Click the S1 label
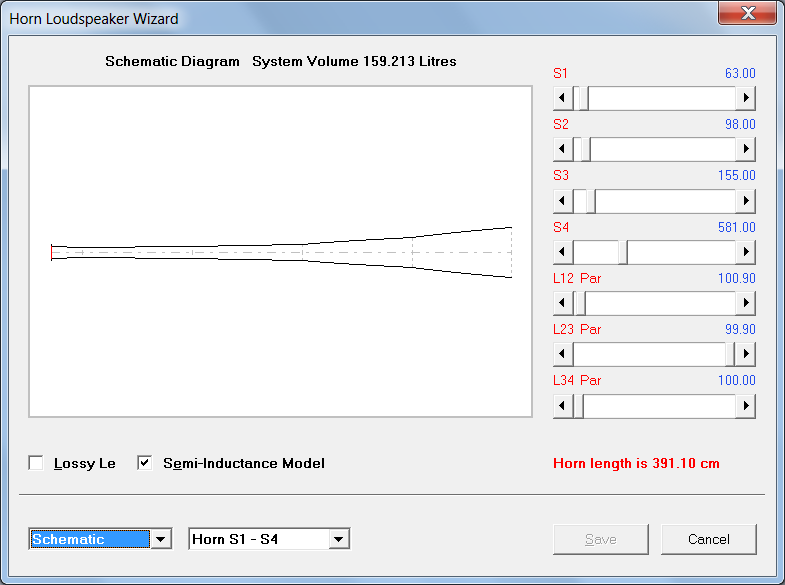This screenshot has width=785, height=585. pyautogui.click(x=560, y=74)
